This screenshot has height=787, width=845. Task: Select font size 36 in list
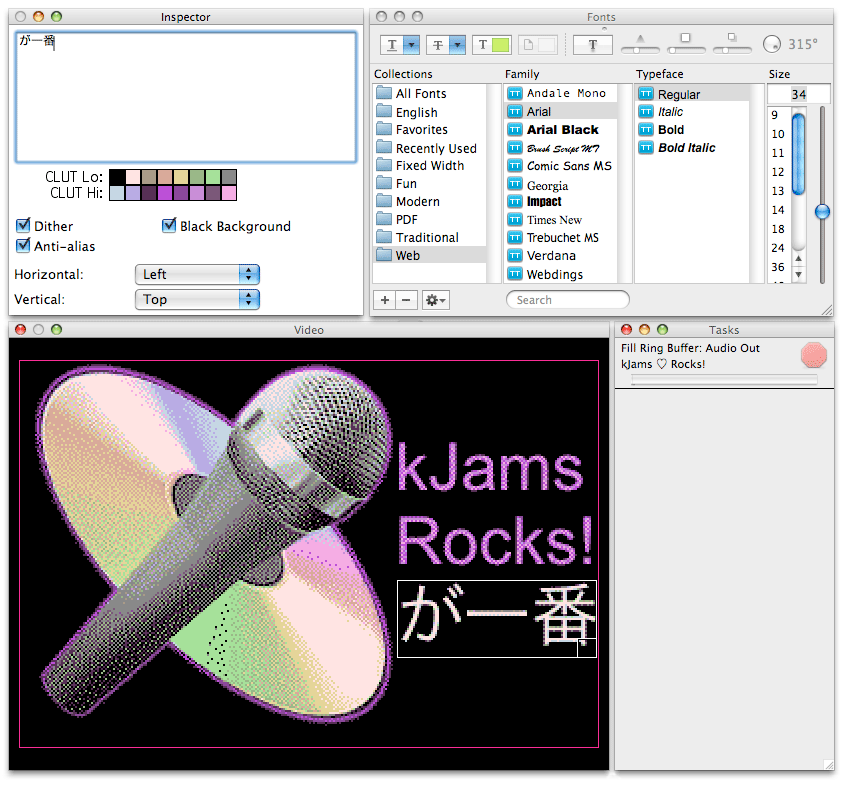point(778,267)
